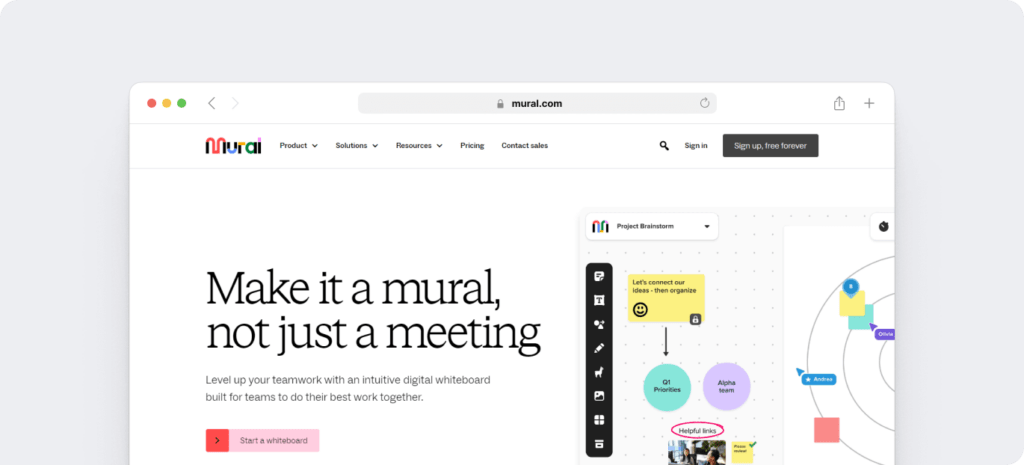1024x465 pixels.
Task: Click the blue pin marker on the yellow square
Action: pos(850,286)
